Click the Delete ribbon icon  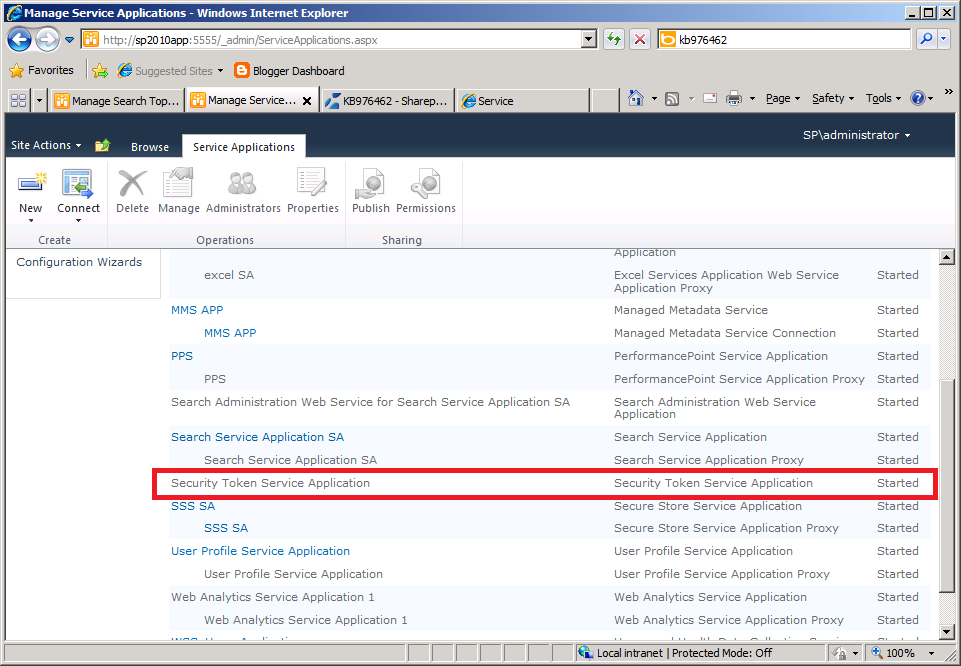[x=132, y=184]
